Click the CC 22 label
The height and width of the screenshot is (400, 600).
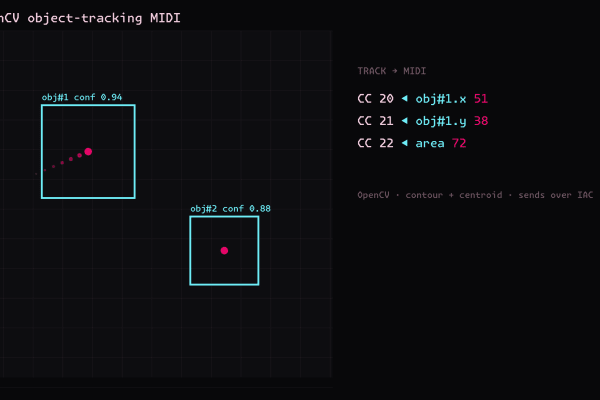(x=375, y=143)
